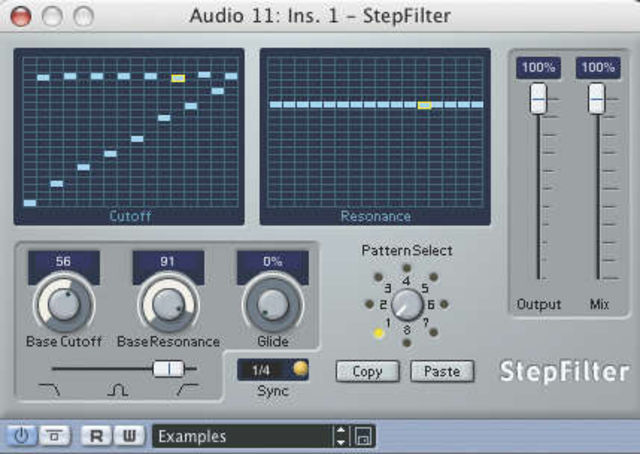This screenshot has height=454, width=640.
Task: Select pattern 5 LED
Action: (x=433, y=277)
